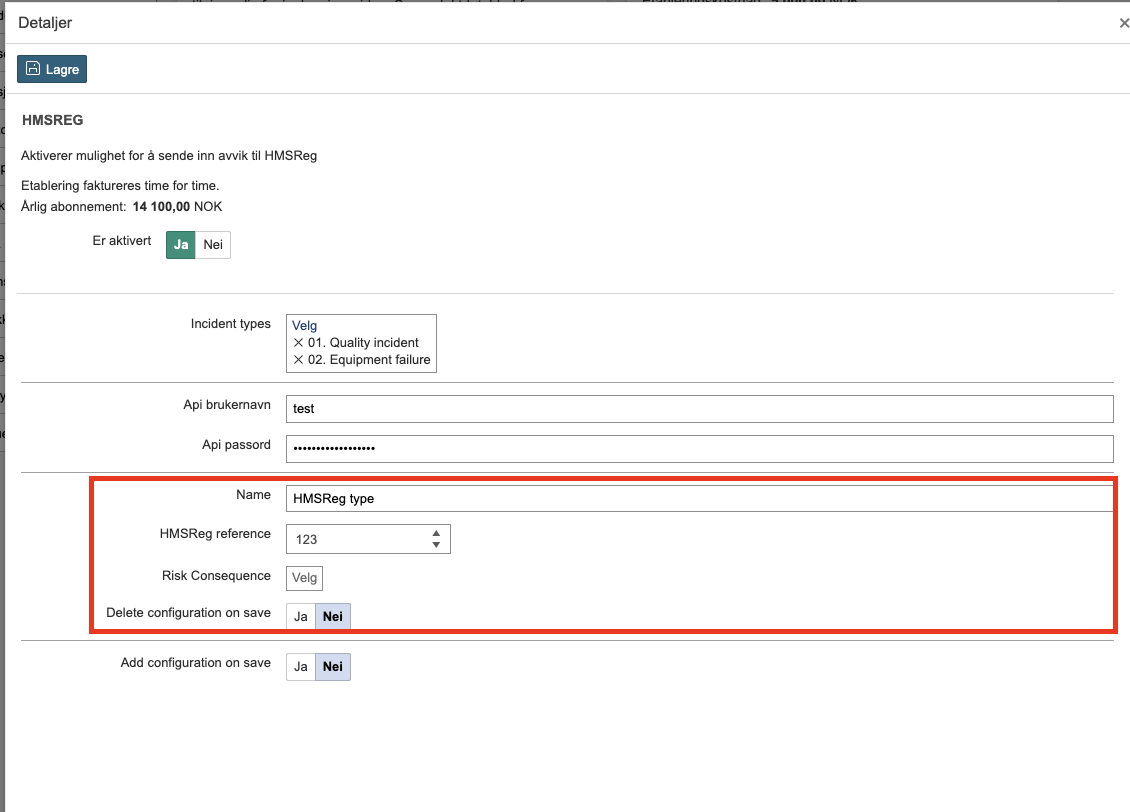1130x812 pixels.
Task: Click the Api brukernavn field
Action: [698, 409]
